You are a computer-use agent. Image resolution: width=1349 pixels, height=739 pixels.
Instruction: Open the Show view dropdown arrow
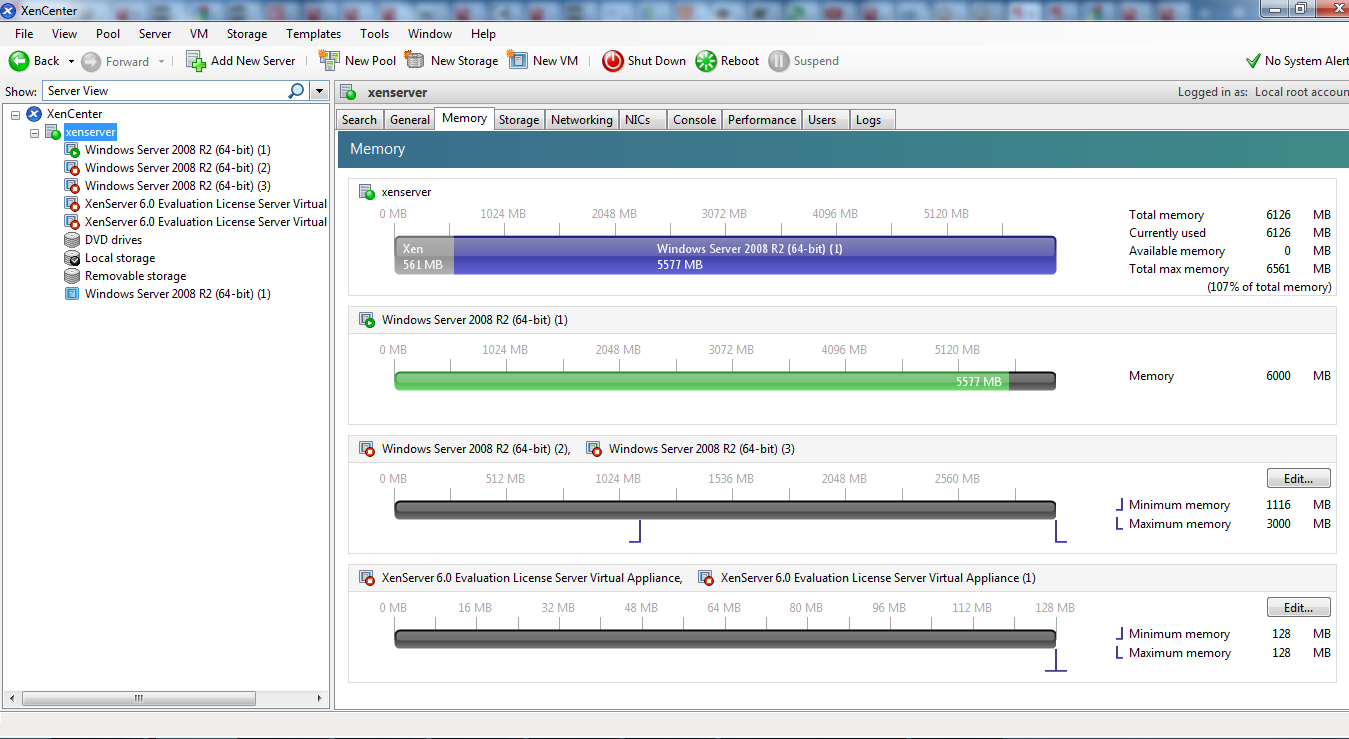320,91
